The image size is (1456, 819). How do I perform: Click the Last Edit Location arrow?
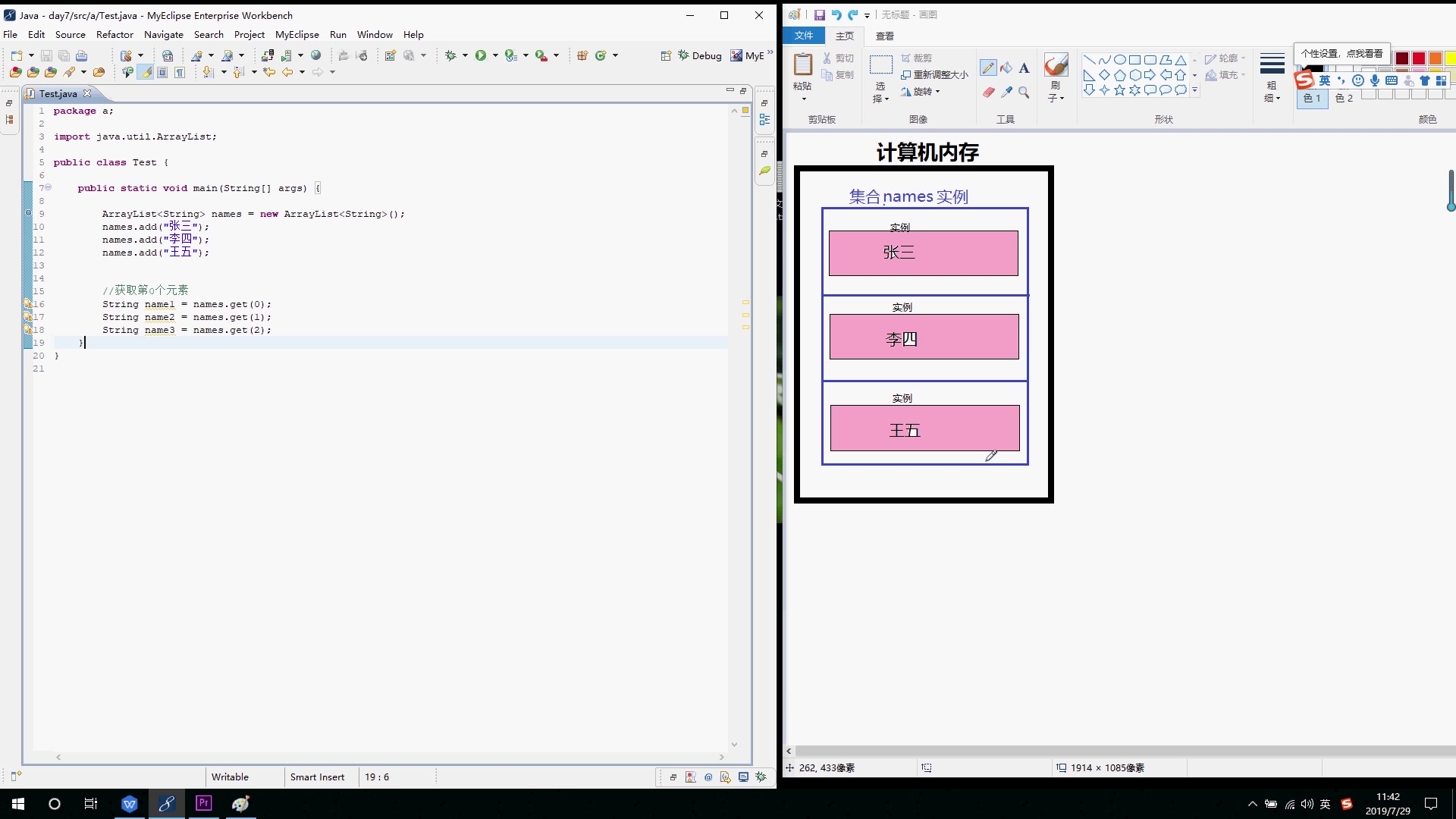click(268, 72)
